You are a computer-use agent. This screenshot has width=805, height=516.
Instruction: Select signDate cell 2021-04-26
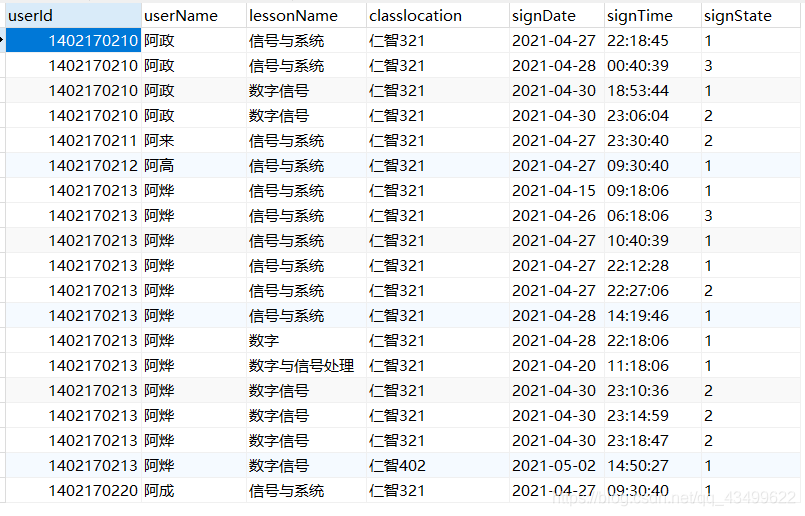point(557,216)
